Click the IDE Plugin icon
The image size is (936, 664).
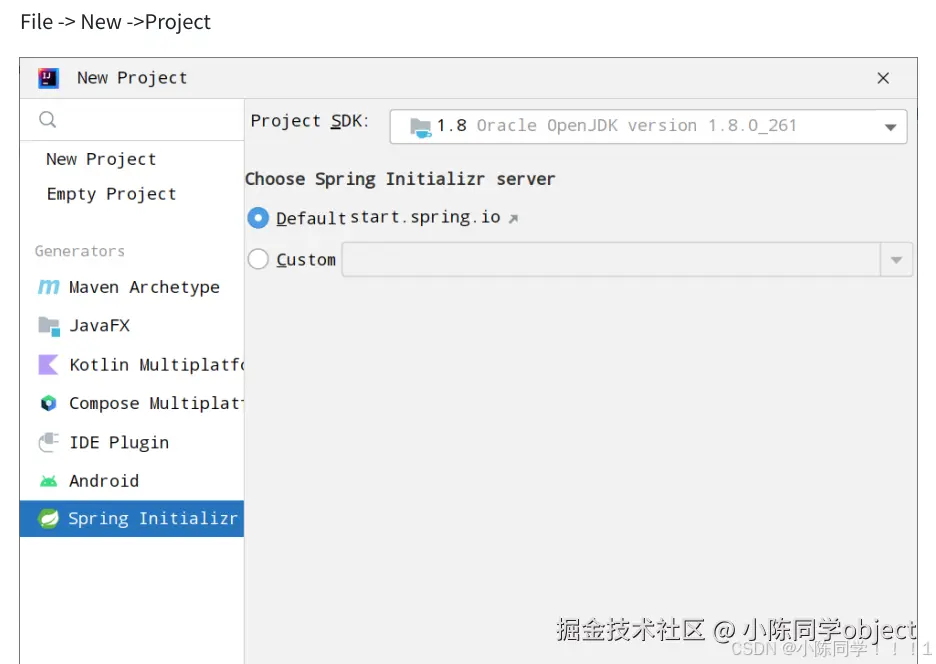click(48, 442)
